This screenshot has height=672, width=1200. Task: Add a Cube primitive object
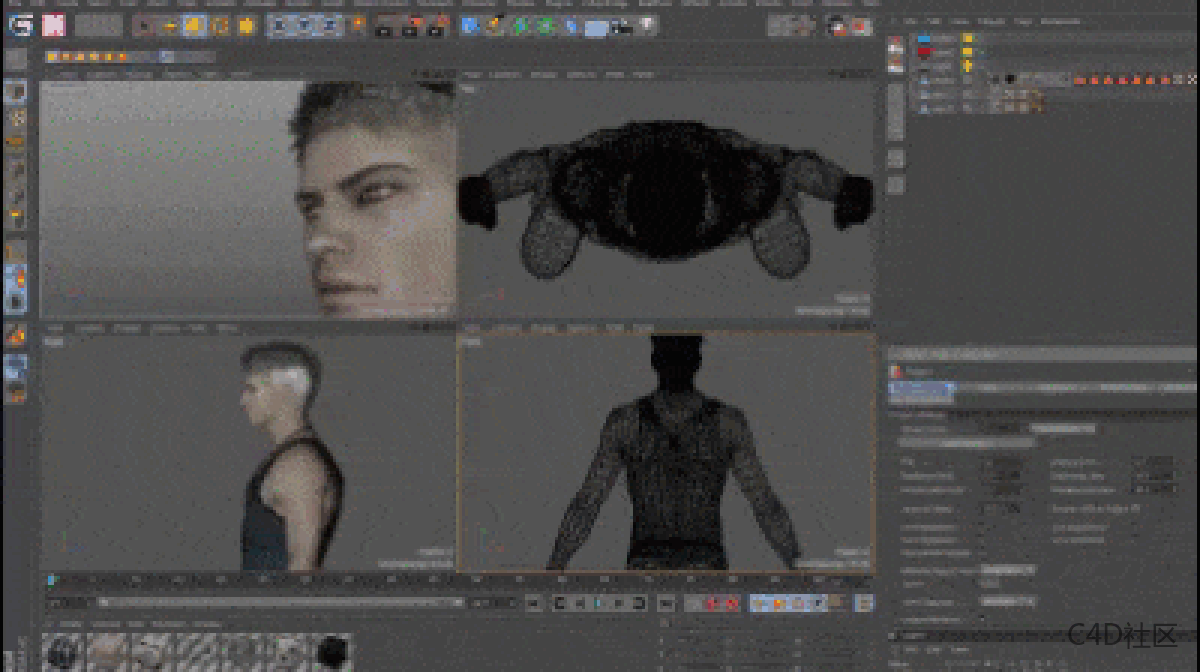470,25
